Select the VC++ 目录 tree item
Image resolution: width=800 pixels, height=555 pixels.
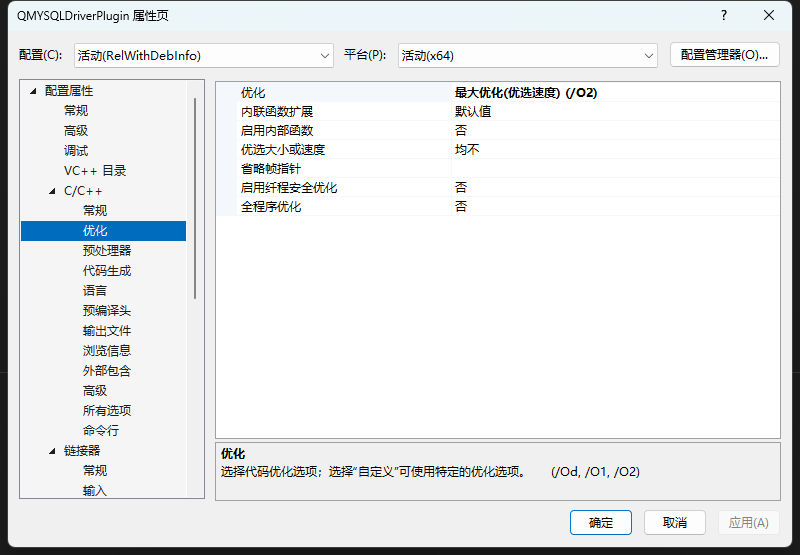pos(95,171)
